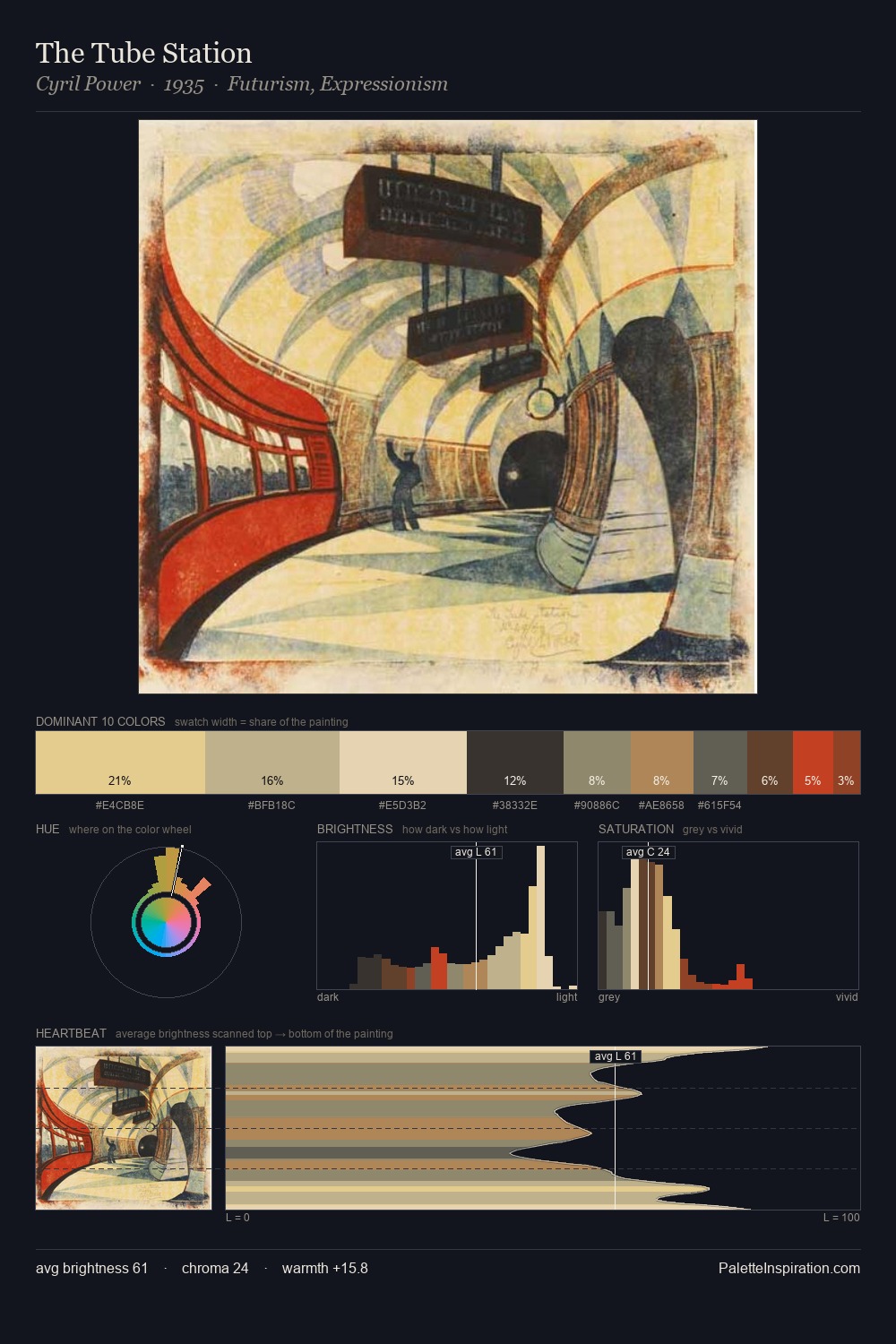Viewport: 896px width, 1344px height.
Task: Click the "BRIGHTNESS" section heading
Action: pyautogui.click(x=355, y=829)
